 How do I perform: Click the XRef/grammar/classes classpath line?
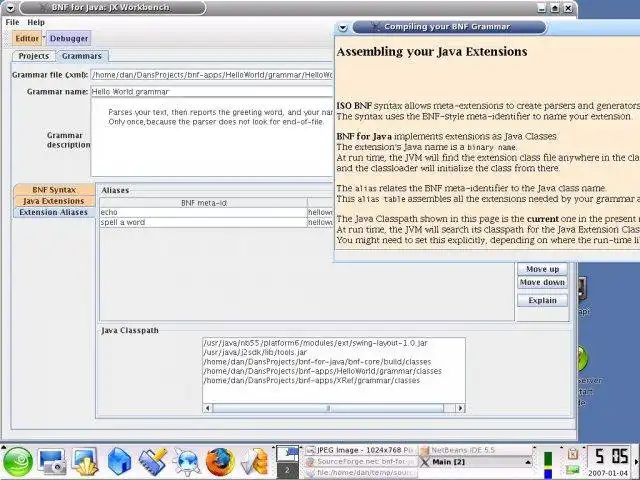coord(311,380)
